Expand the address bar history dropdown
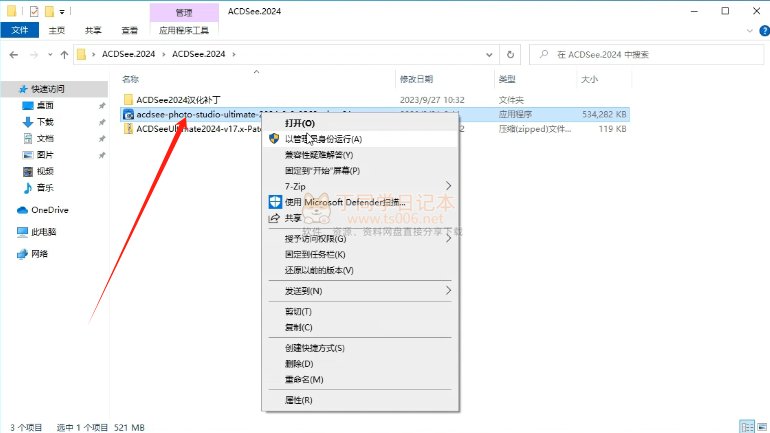The width and height of the screenshot is (770, 433). pyautogui.click(x=489, y=54)
